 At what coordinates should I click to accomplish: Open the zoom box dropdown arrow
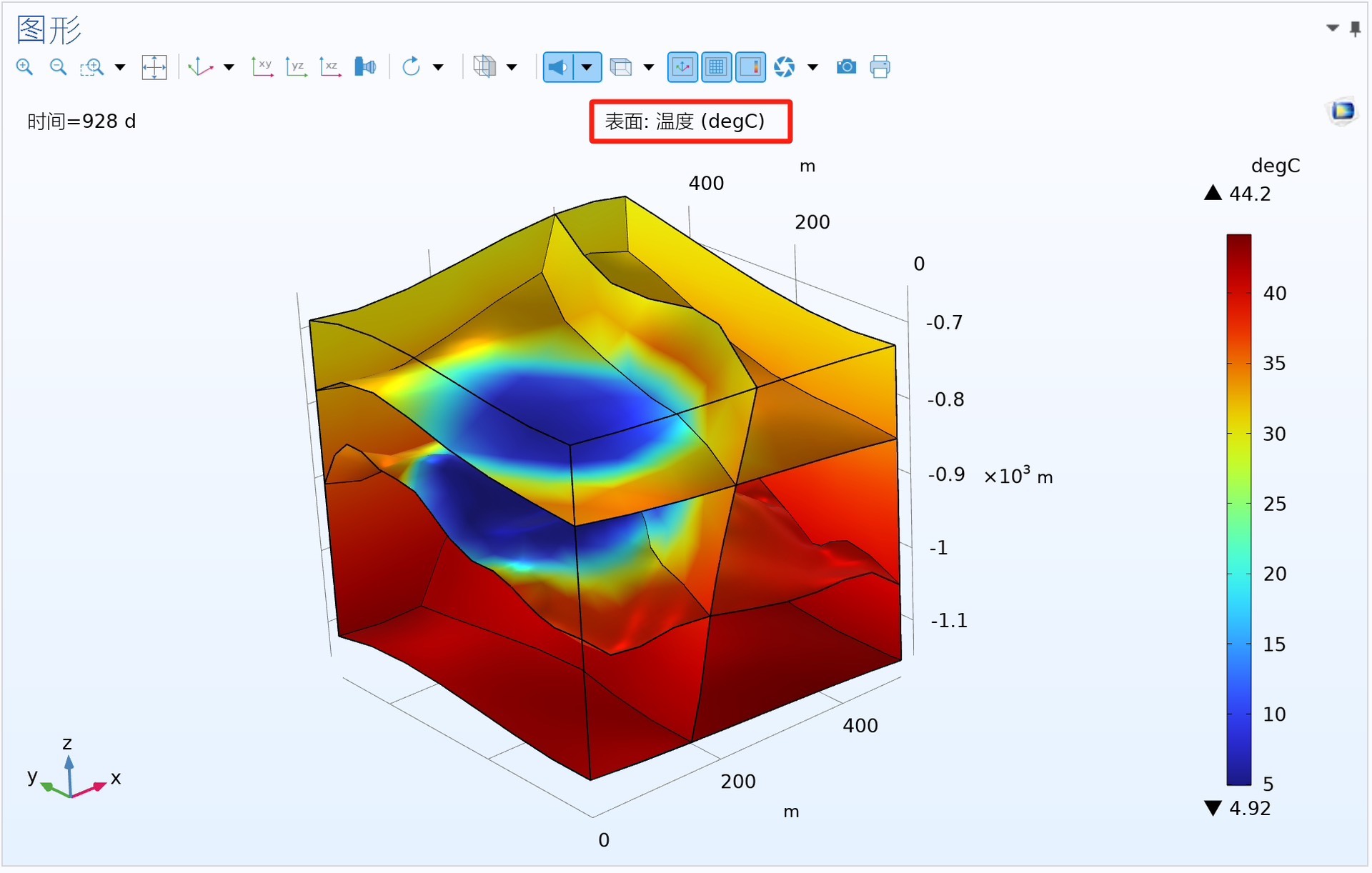(x=120, y=67)
